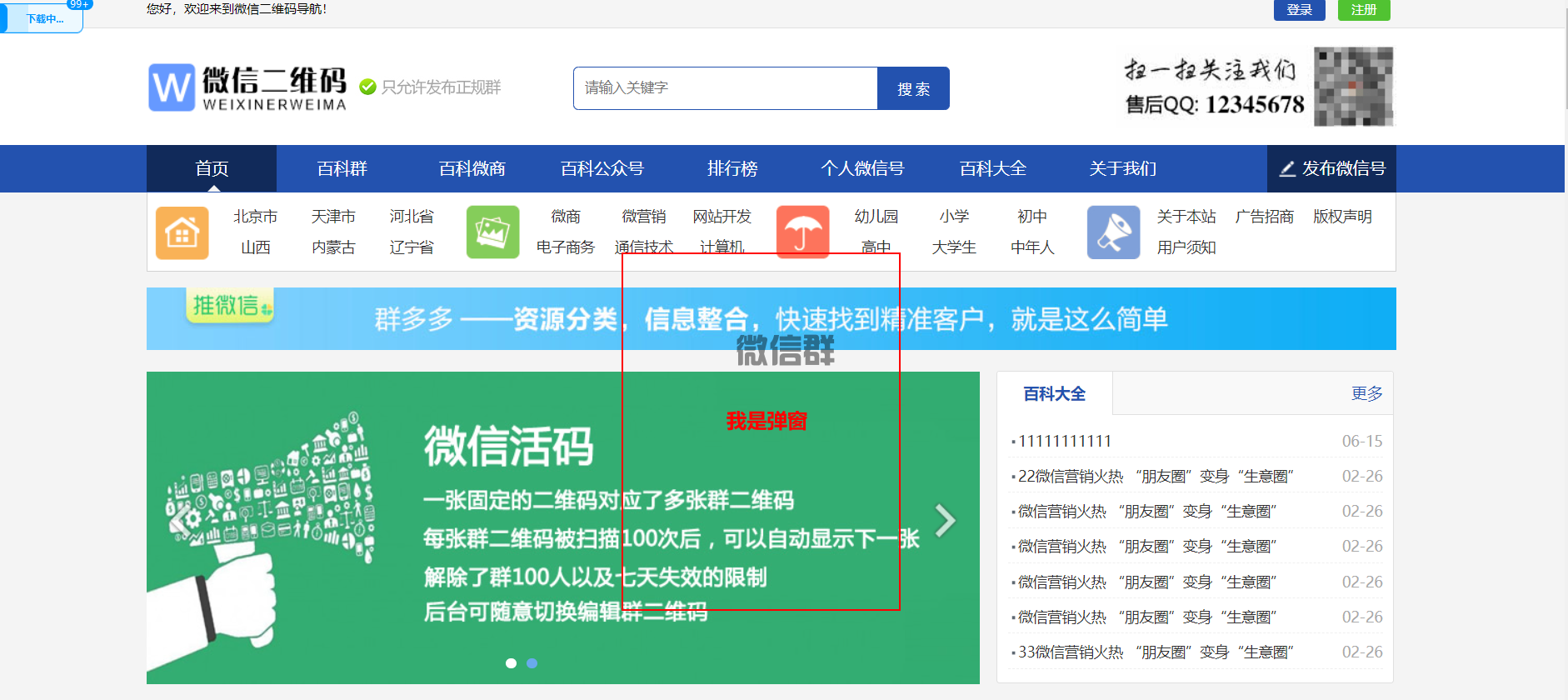This screenshot has height=700, width=1568.
Task: Open the 11111111111 article link
Action: pyautogui.click(x=1065, y=441)
